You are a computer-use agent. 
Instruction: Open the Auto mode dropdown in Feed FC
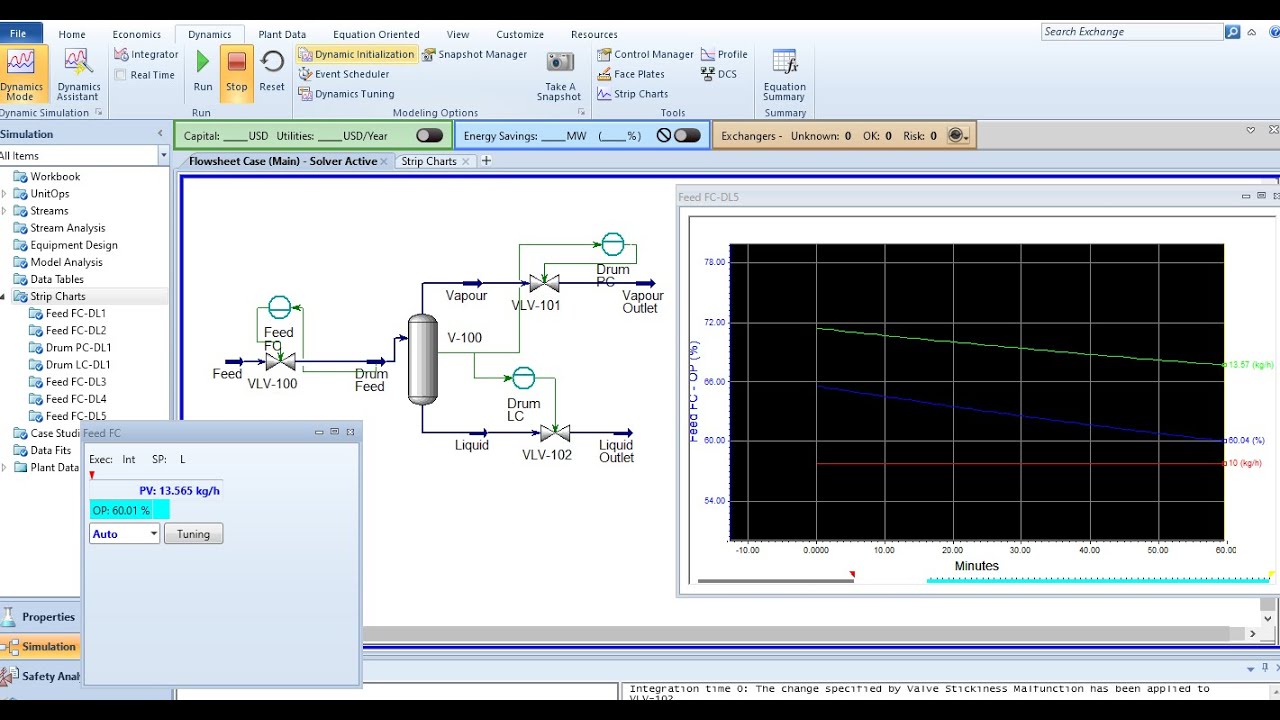pos(153,534)
